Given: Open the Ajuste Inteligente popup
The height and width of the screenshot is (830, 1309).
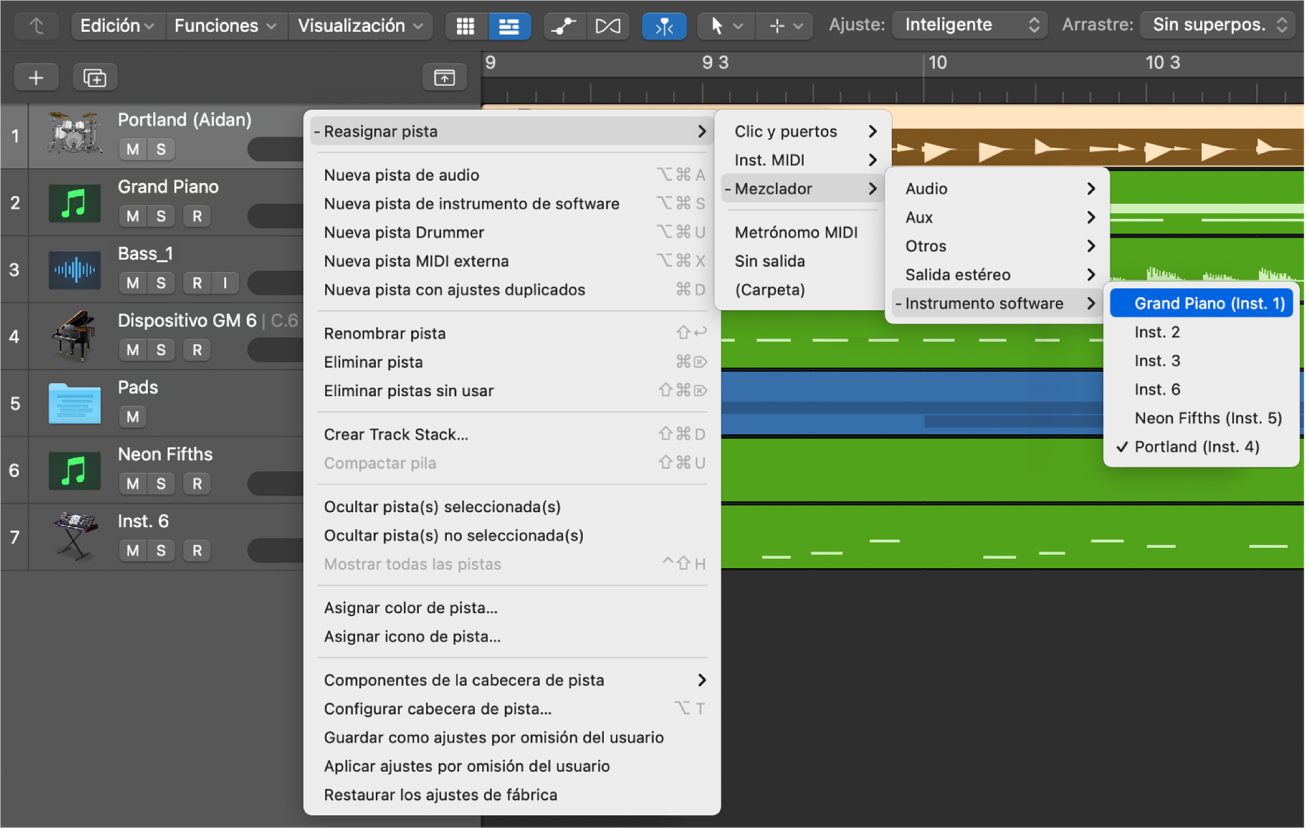Looking at the screenshot, I should tap(969, 26).
